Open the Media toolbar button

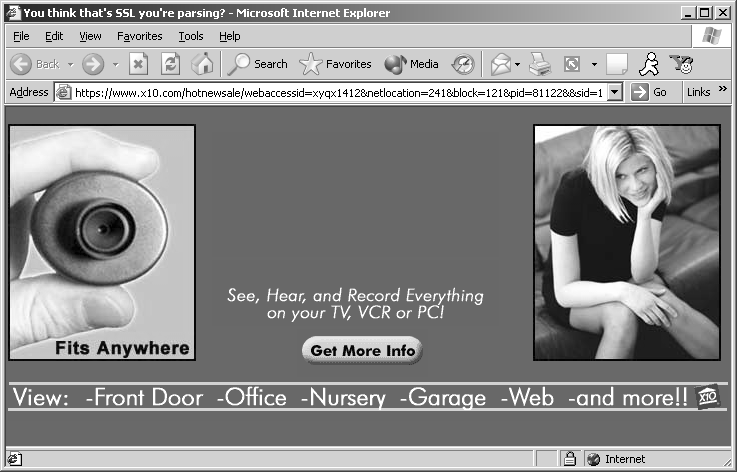pos(411,64)
